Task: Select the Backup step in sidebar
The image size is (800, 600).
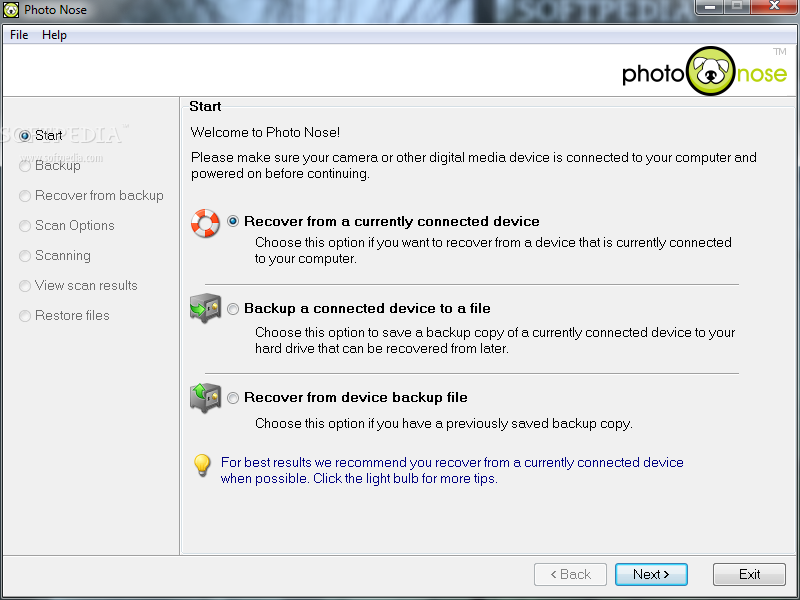Action: click(x=50, y=166)
